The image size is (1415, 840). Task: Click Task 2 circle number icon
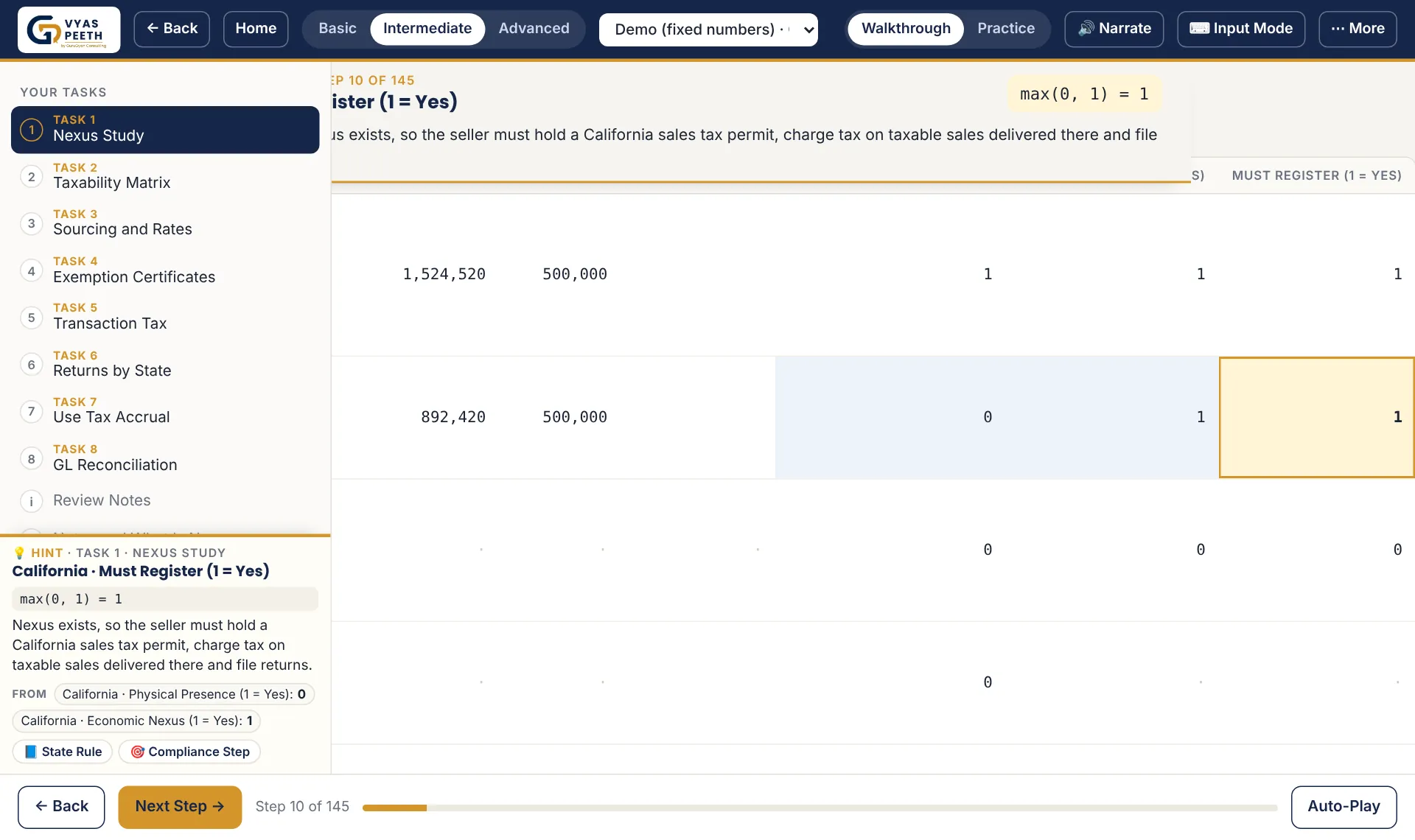[x=31, y=177]
